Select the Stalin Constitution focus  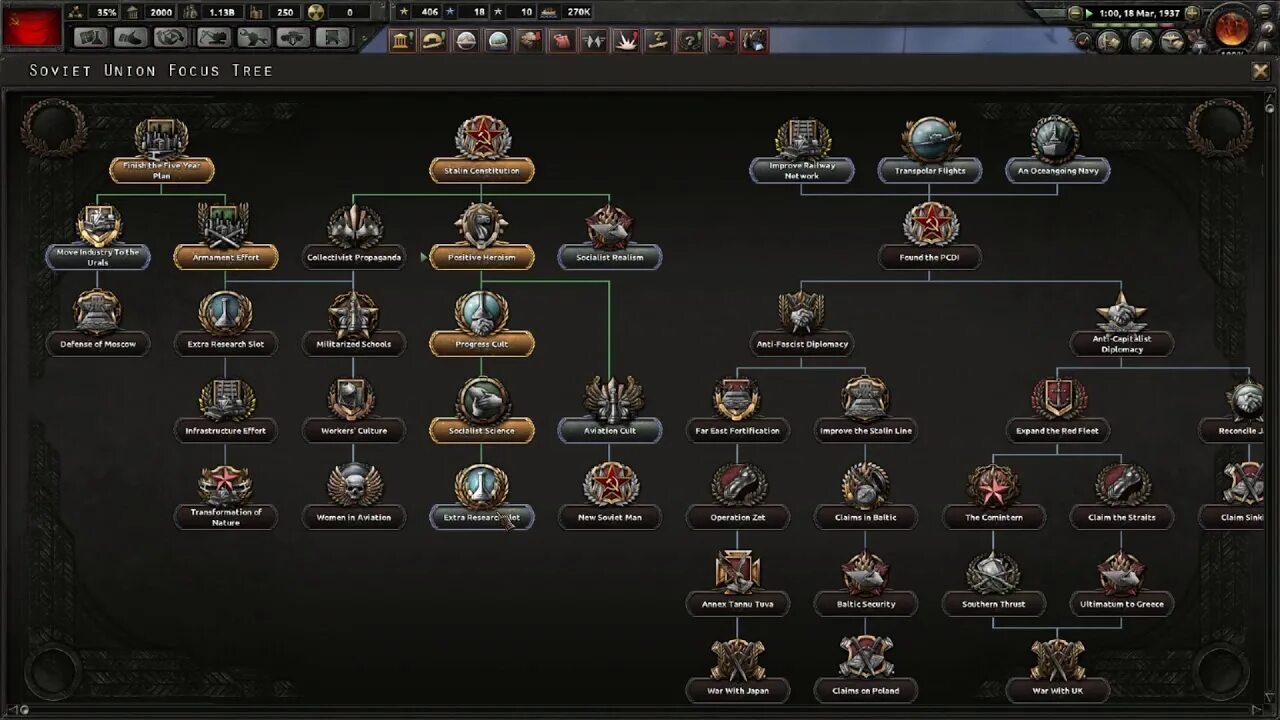click(482, 151)
